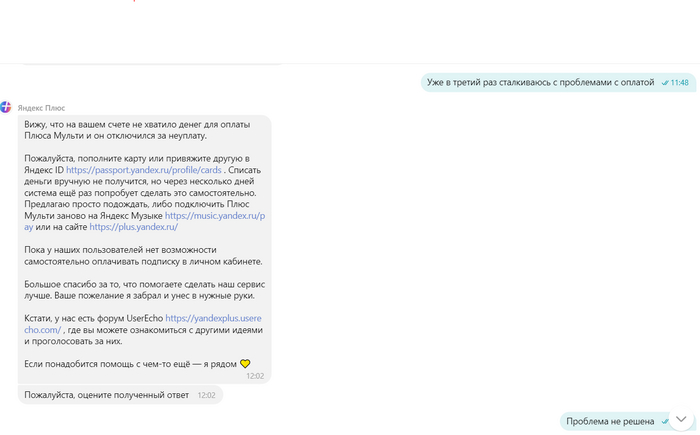The height and width of the screenshot is (435, 700).
Task: Click the yellow heart emoji in the reply
Action: click(x=245, y=364)
